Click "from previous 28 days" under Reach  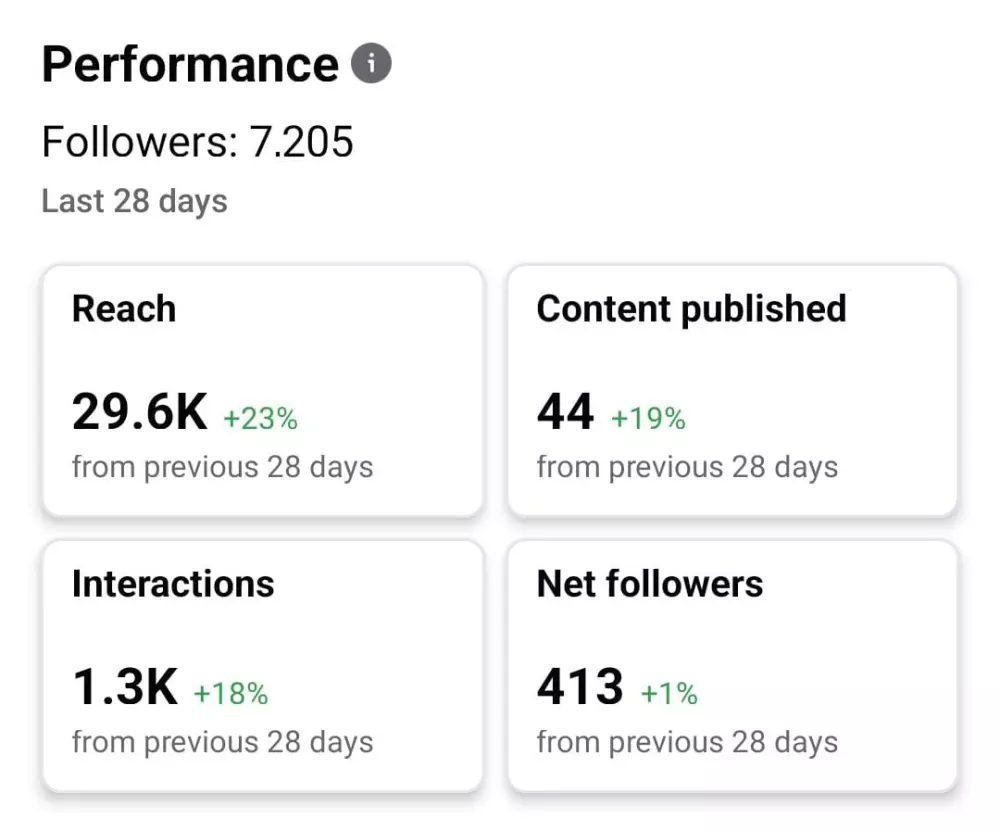222,467
